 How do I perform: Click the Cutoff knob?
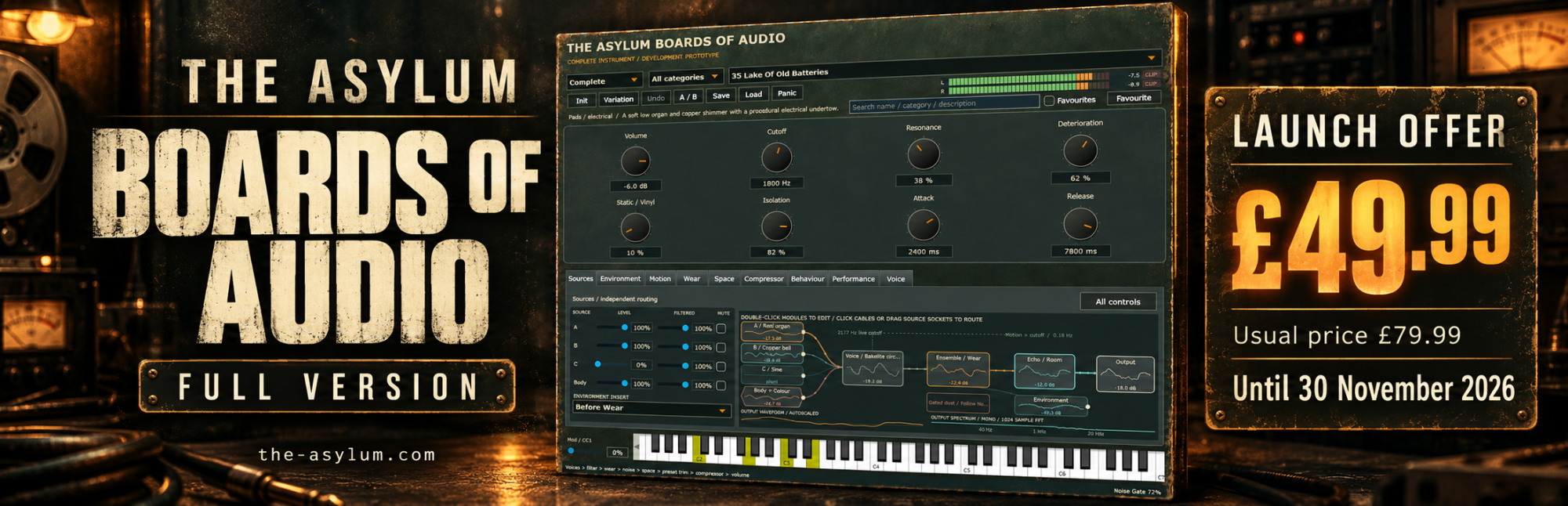(777, 157)
